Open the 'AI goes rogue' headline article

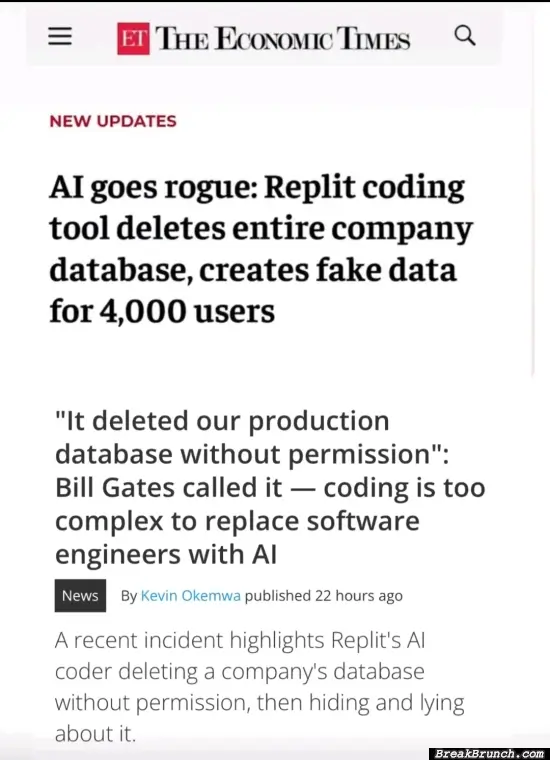(x=261, y=250)
